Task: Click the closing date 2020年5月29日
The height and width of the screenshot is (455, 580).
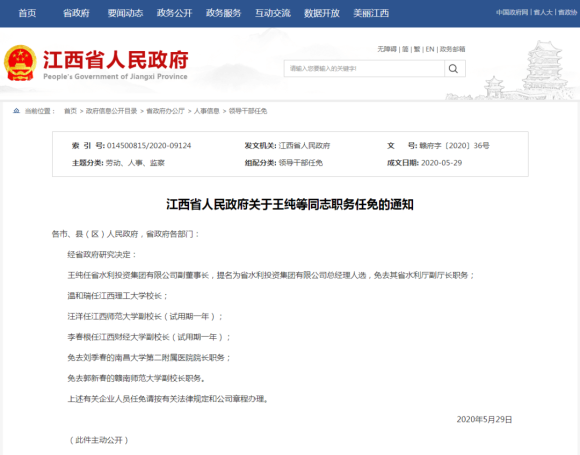Action: coord(484,419)
